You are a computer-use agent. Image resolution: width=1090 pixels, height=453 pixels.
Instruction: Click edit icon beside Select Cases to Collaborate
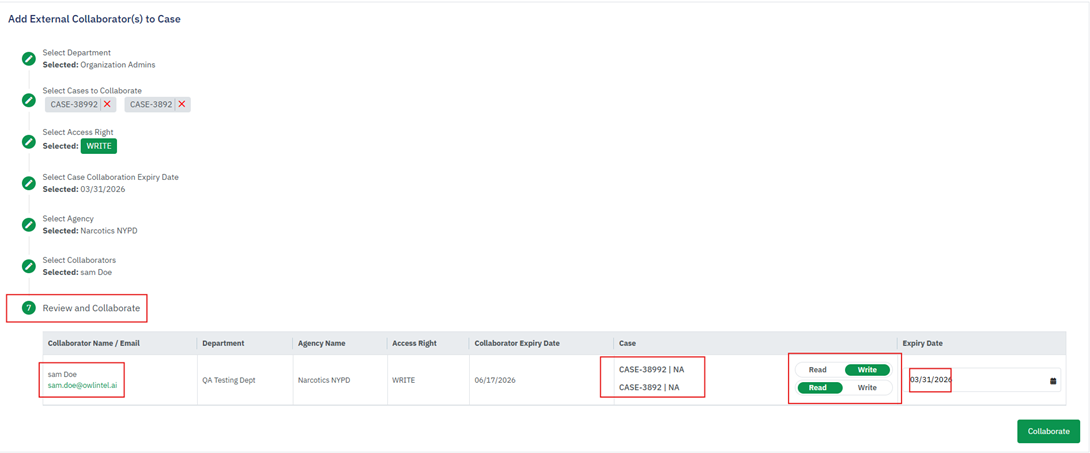tap(29, 100)
